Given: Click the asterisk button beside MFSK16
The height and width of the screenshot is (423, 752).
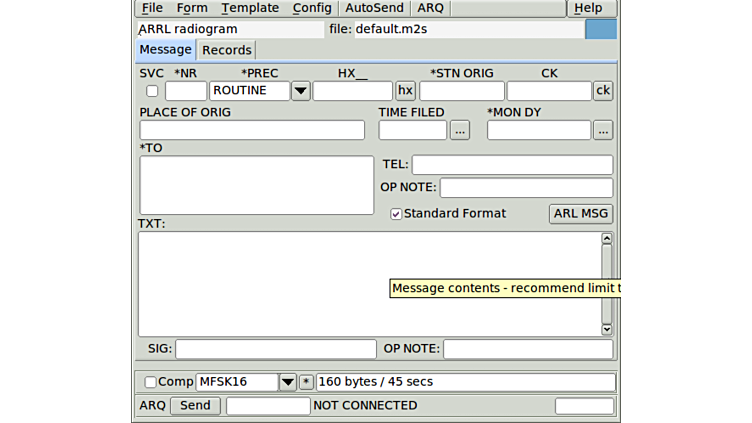Looking at the screenshot, I should [306, 382].
